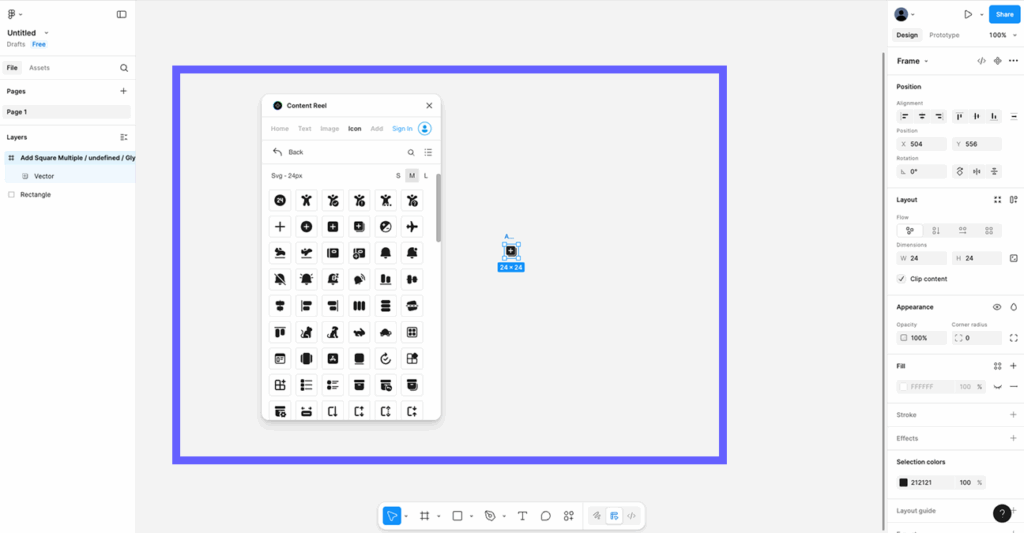Click the FFFFFF fill color swatch

coord(903,387)
